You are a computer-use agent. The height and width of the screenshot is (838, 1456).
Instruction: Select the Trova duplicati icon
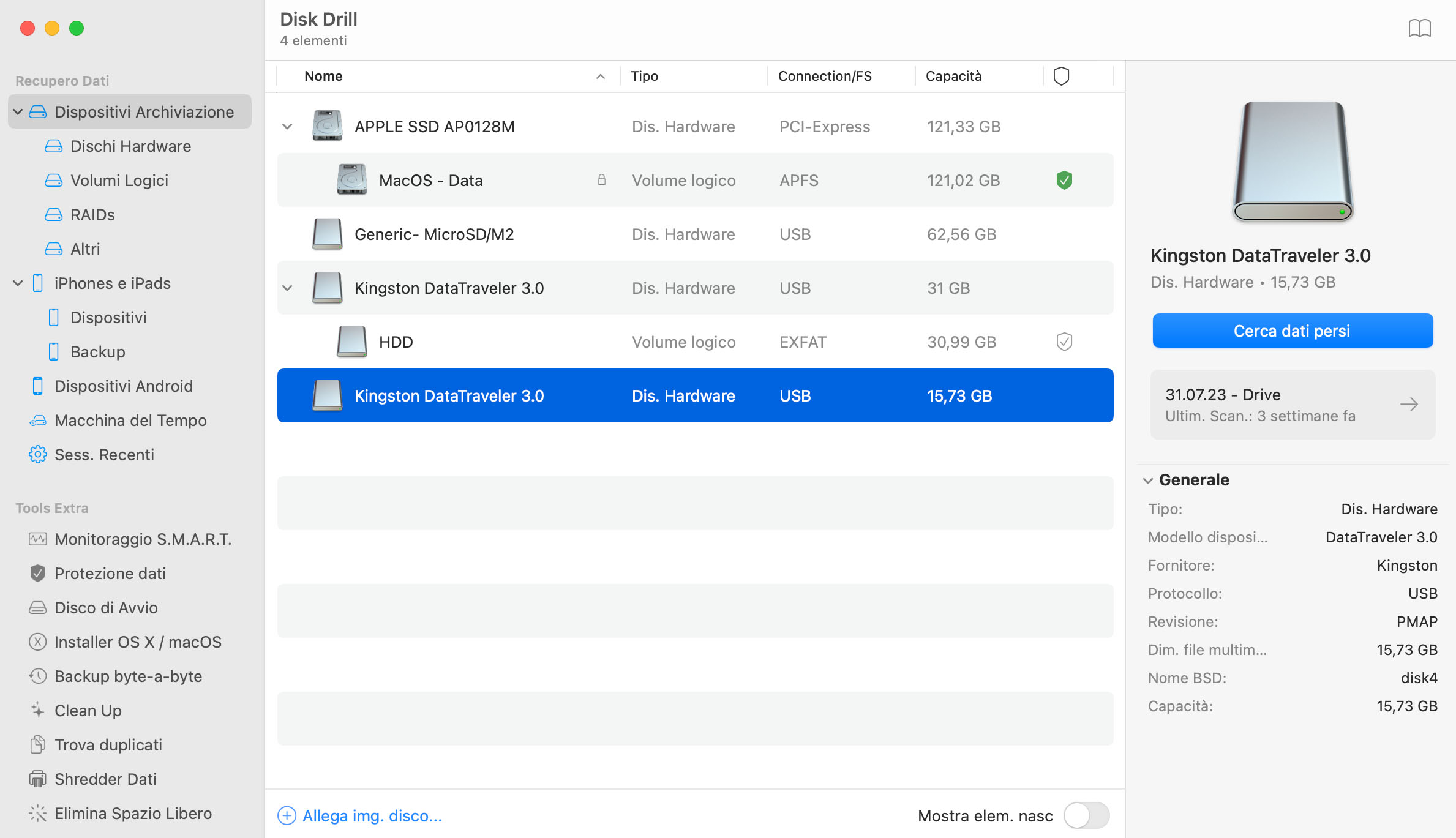(x=36, y=743)
